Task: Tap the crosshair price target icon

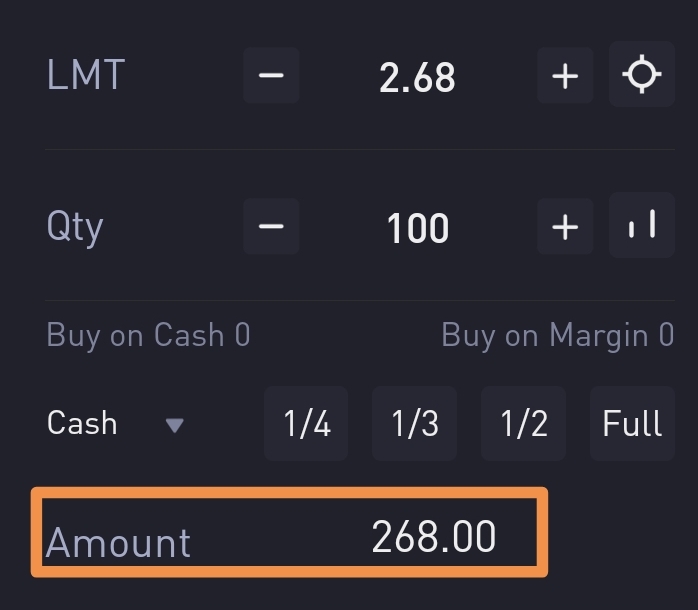Action: [x=641, y=76]
